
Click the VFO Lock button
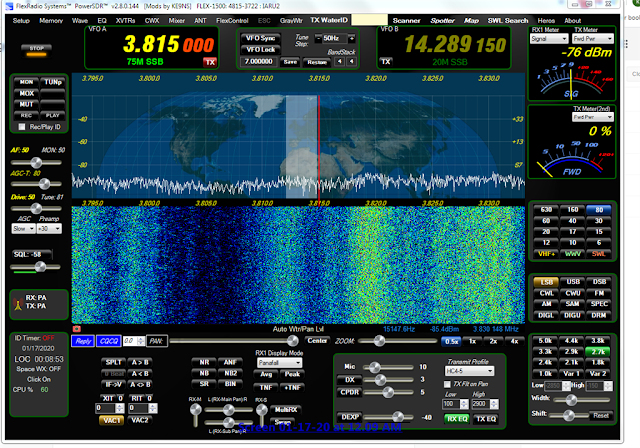pos(260,49)
